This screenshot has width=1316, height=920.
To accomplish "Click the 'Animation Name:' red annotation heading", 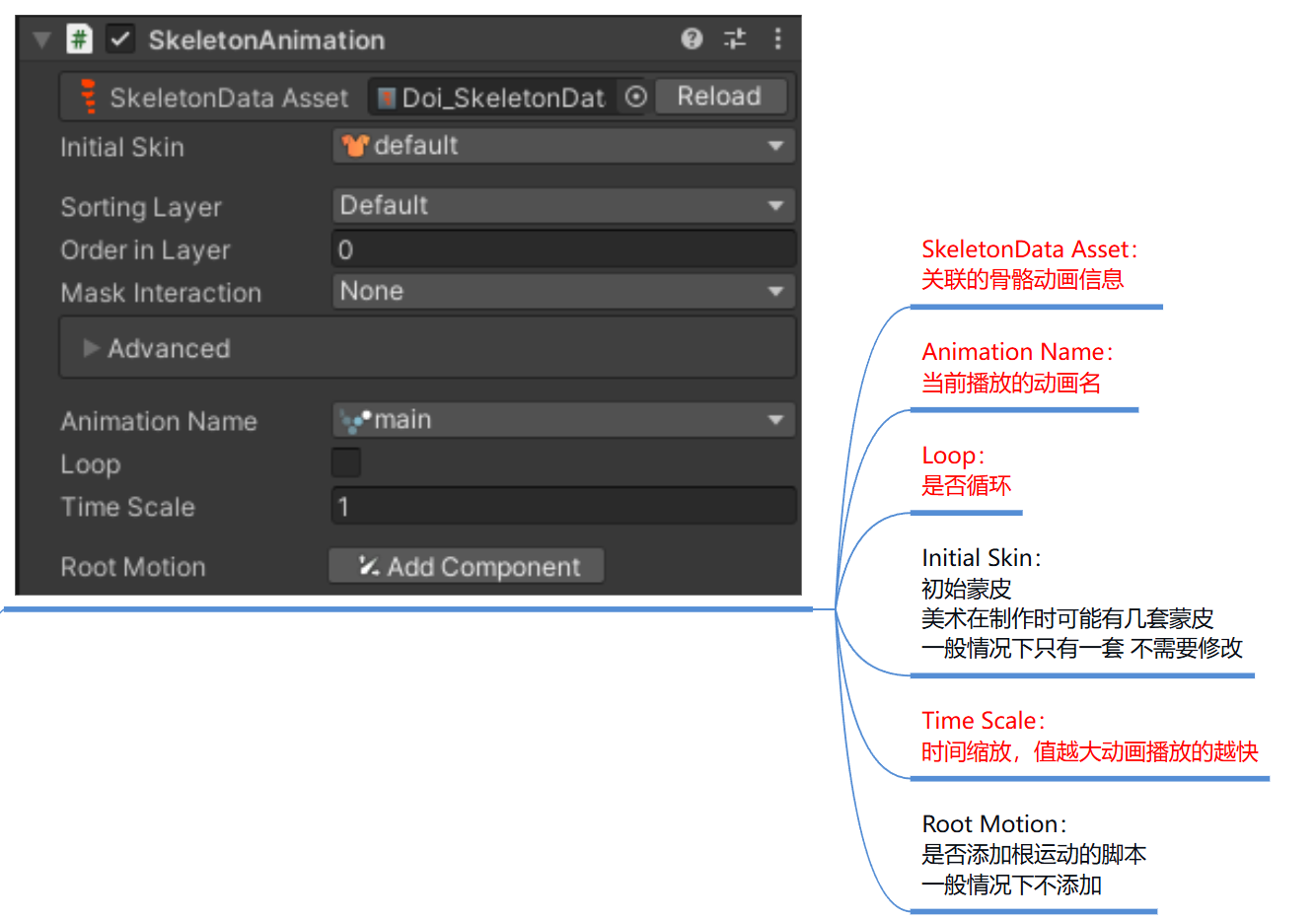I will pyautogui.click(x=1017, y=352).
